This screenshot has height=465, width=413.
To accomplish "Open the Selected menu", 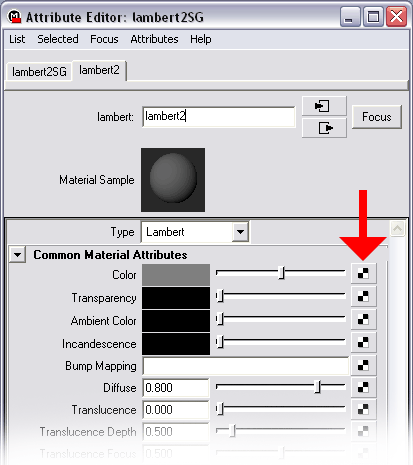I will click(x=58, y=39).
